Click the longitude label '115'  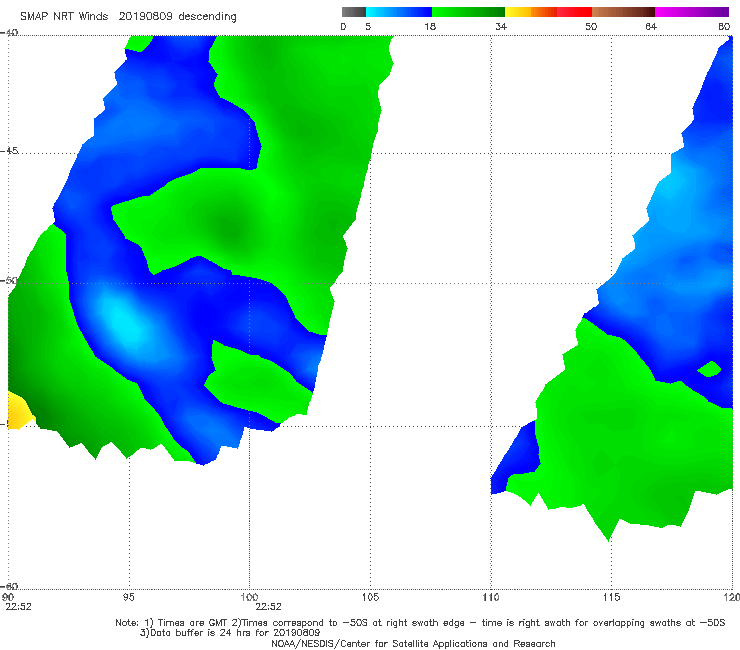coord(612,597)
